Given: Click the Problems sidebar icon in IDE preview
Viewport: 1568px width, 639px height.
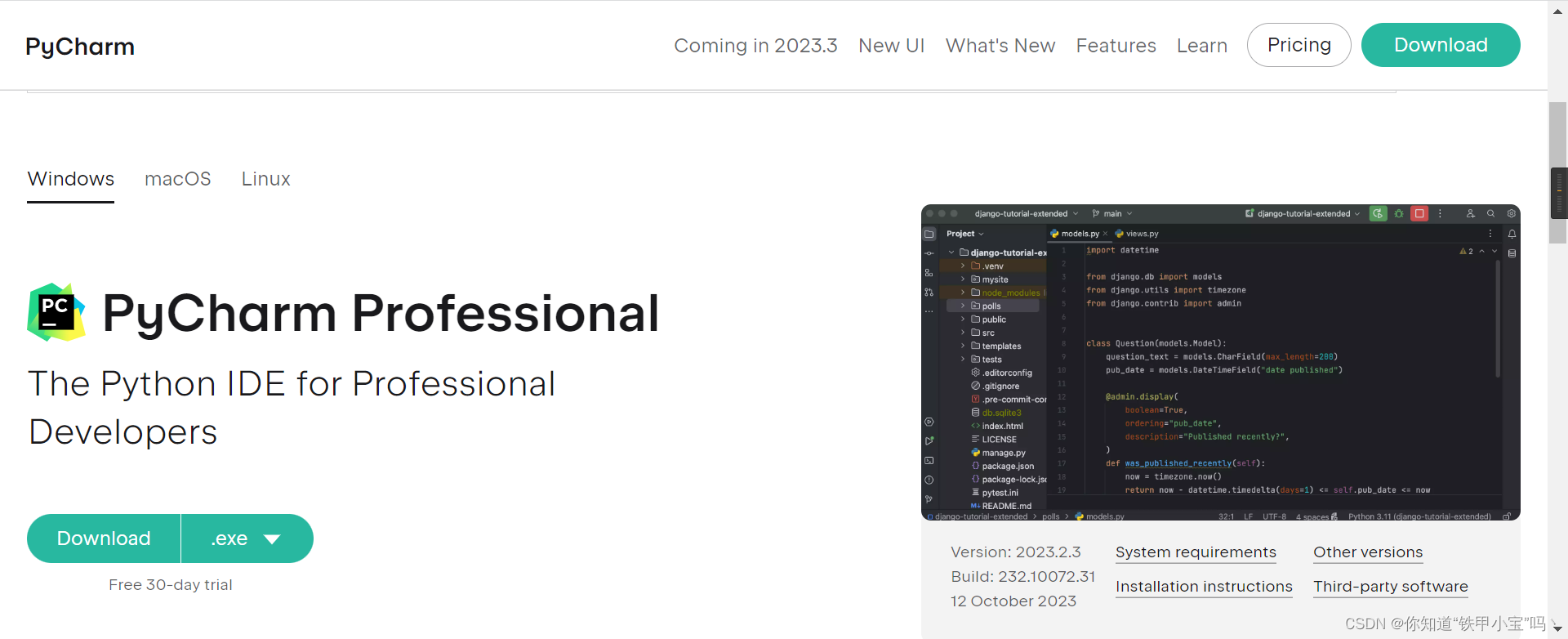Looking at the screenshot, I should (x=929, y=480).
